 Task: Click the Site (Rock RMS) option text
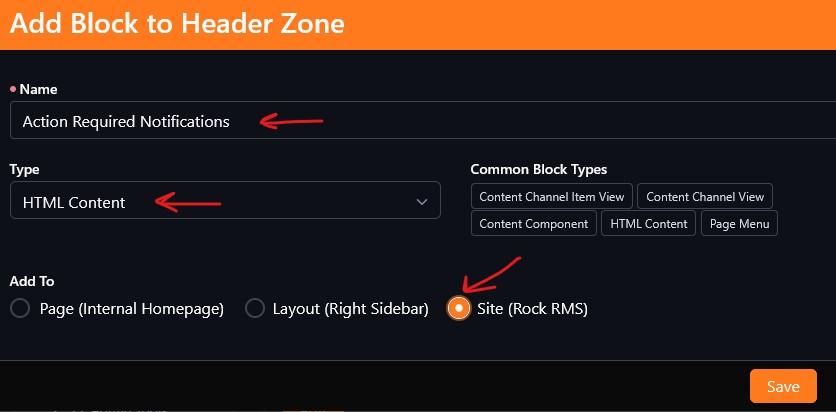(x=532, y=308)
